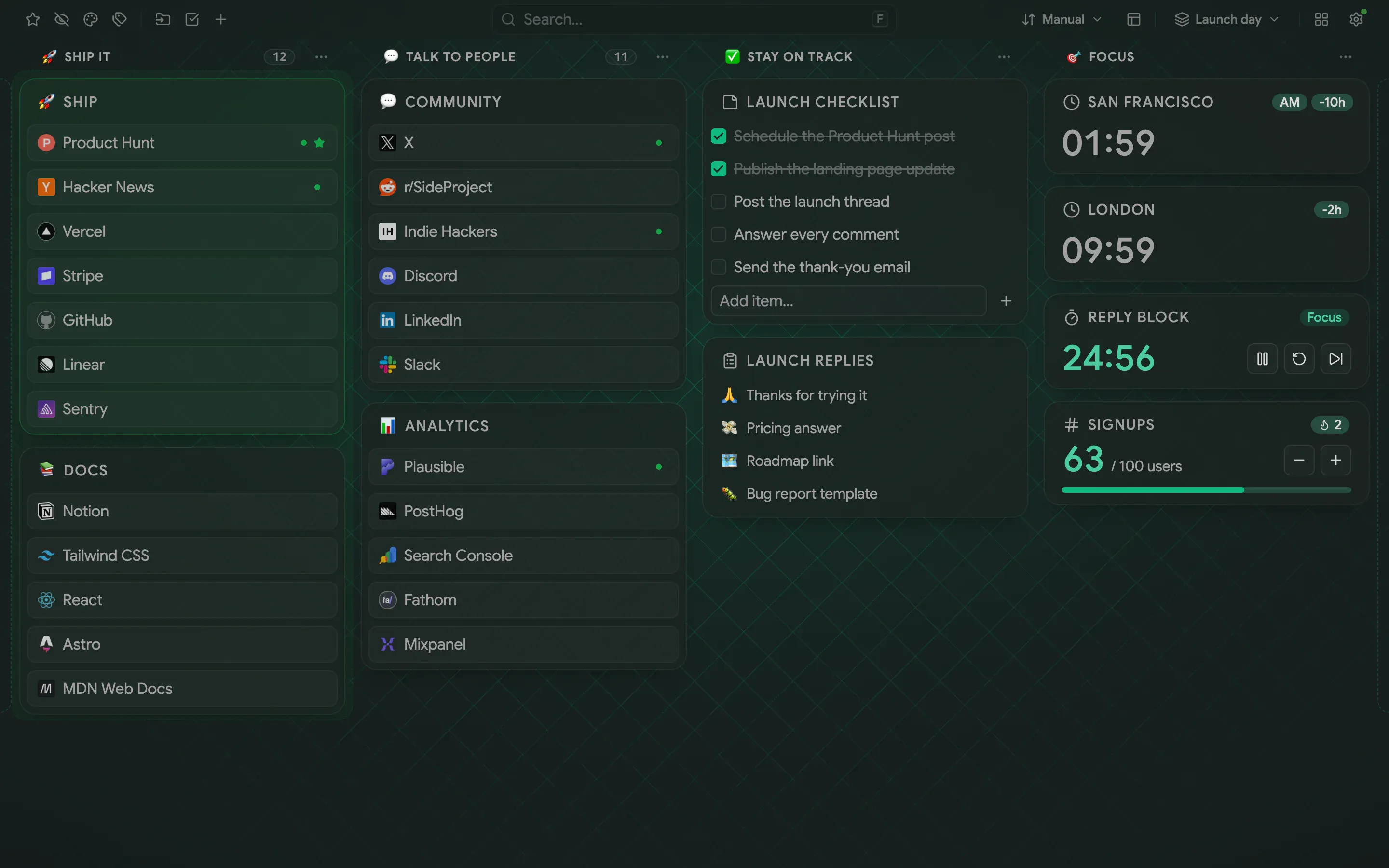1389x868 pixels.
Task: Click the plus add icon in top toolbar
Action: [221, 19]
